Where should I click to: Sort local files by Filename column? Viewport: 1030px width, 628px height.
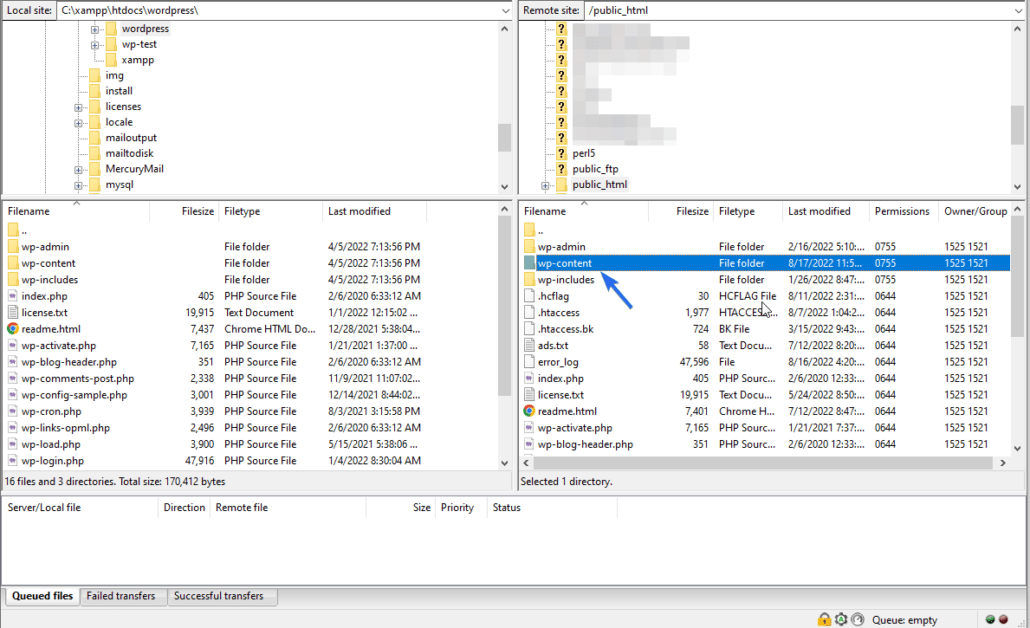point(76,212)
